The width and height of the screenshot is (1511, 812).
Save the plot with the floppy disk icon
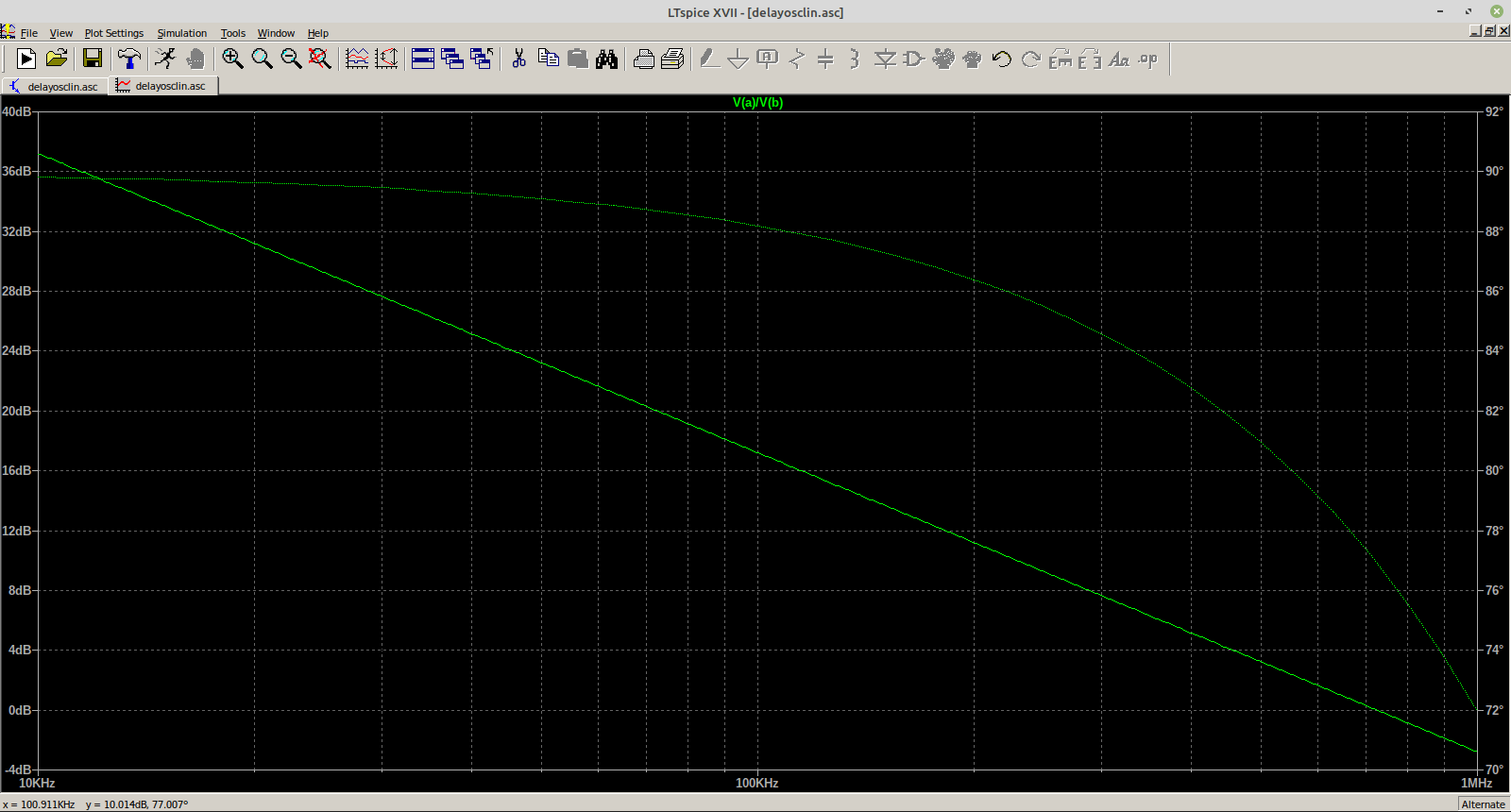point(93,59)
